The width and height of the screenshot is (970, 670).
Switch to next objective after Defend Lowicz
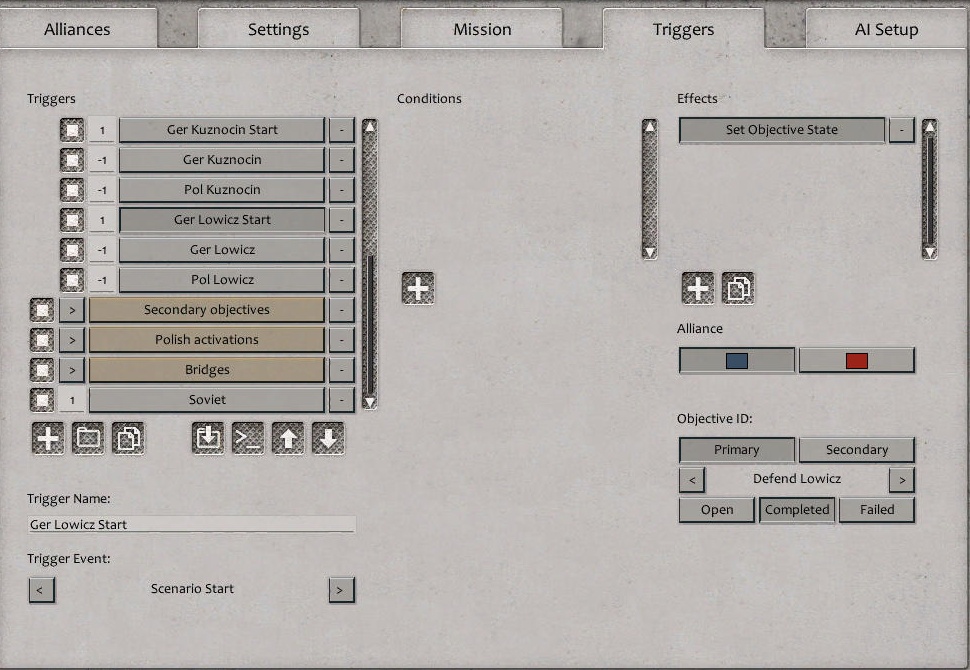coord(901,480)
